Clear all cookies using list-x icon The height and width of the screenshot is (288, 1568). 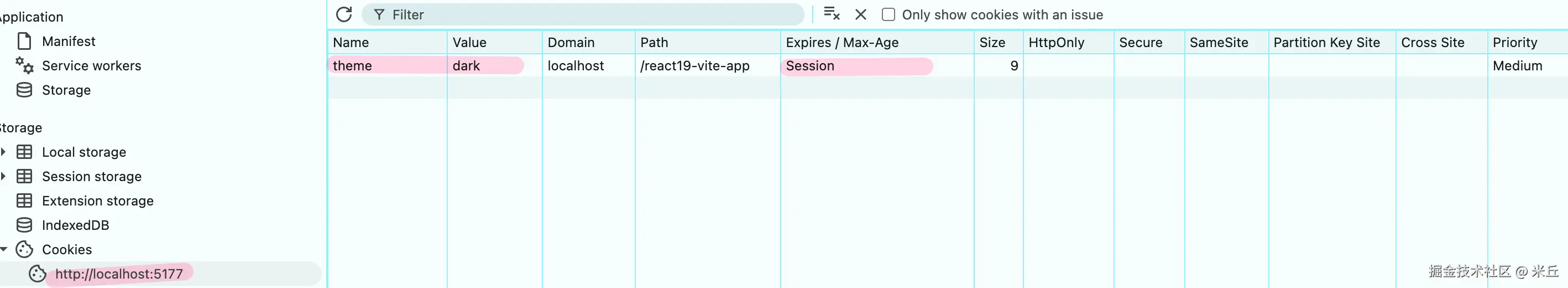coord(832,13)
